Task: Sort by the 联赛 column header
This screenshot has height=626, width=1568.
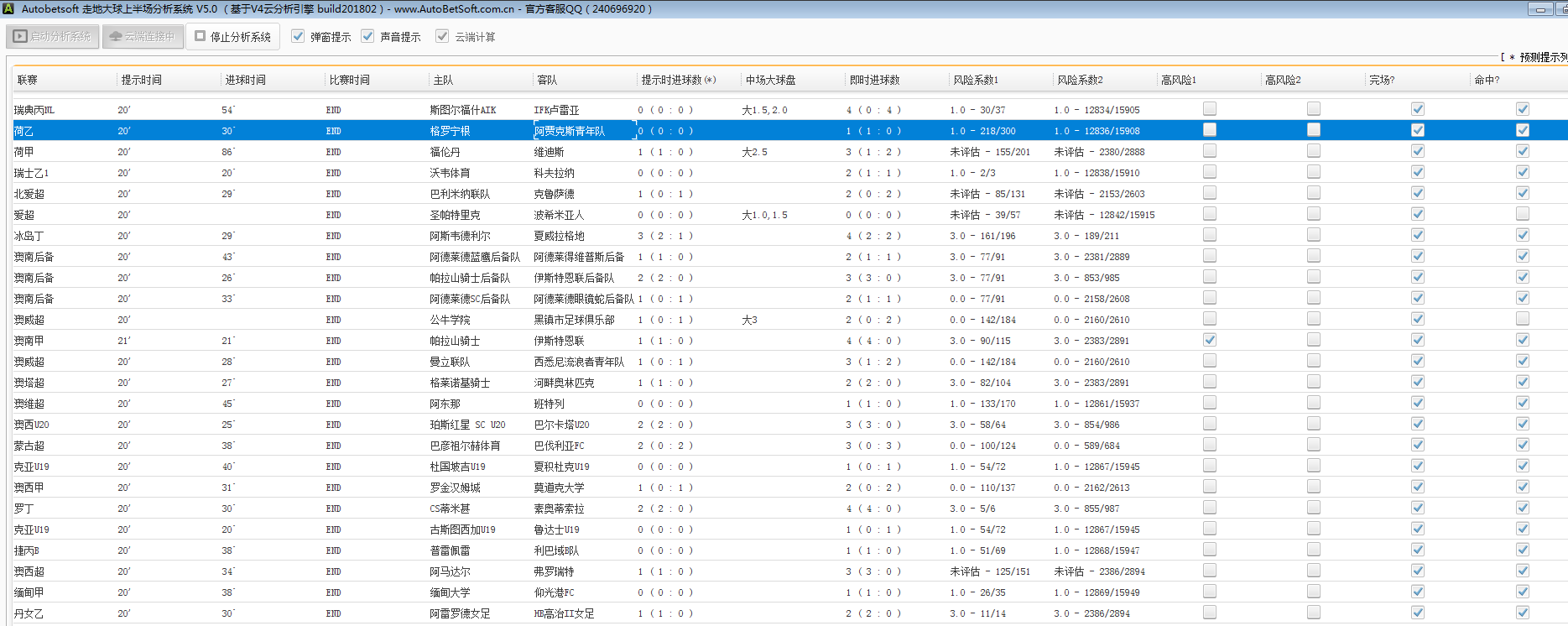Action: pyautogui.click(x=28, y=80)
